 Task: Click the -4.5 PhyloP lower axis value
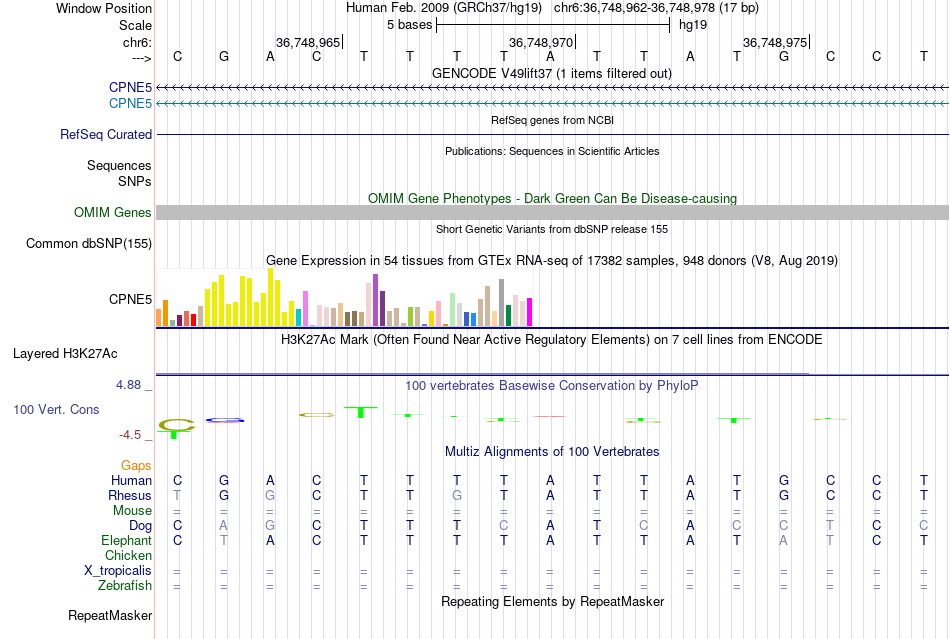click(130, 435)
